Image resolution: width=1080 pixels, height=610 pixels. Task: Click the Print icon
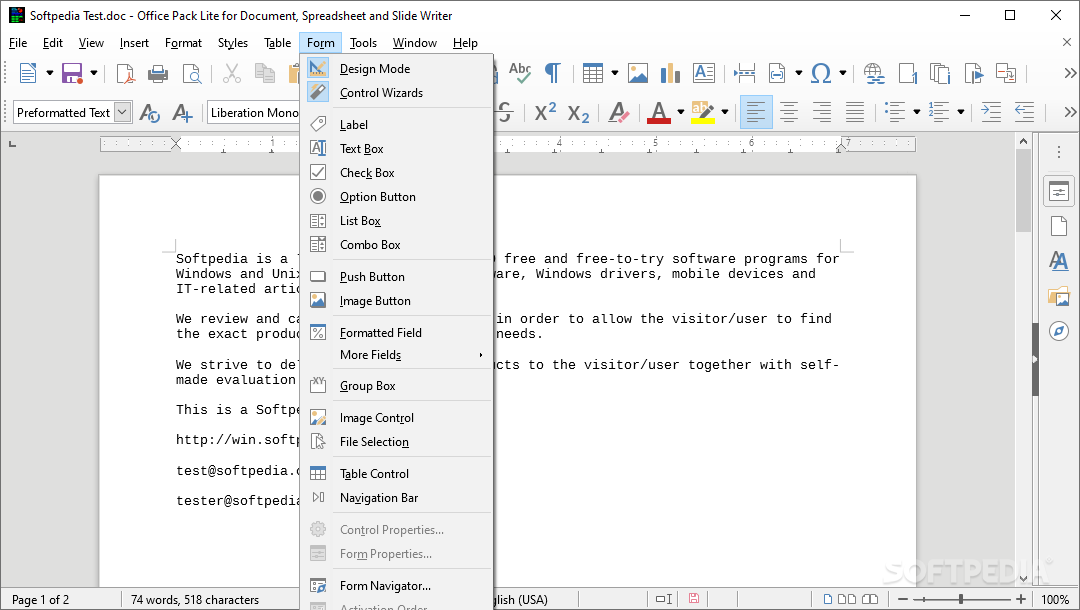(x=158, y=73)
